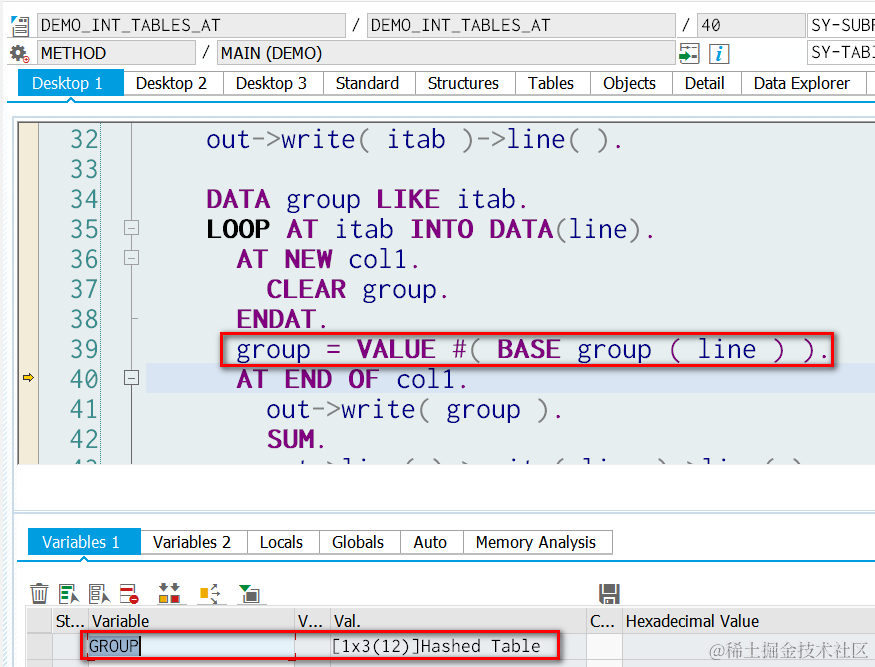Click the save (floppy disk) icon above table
The width and height of the screenshot is (875, 667).
[x=609, y=594]
